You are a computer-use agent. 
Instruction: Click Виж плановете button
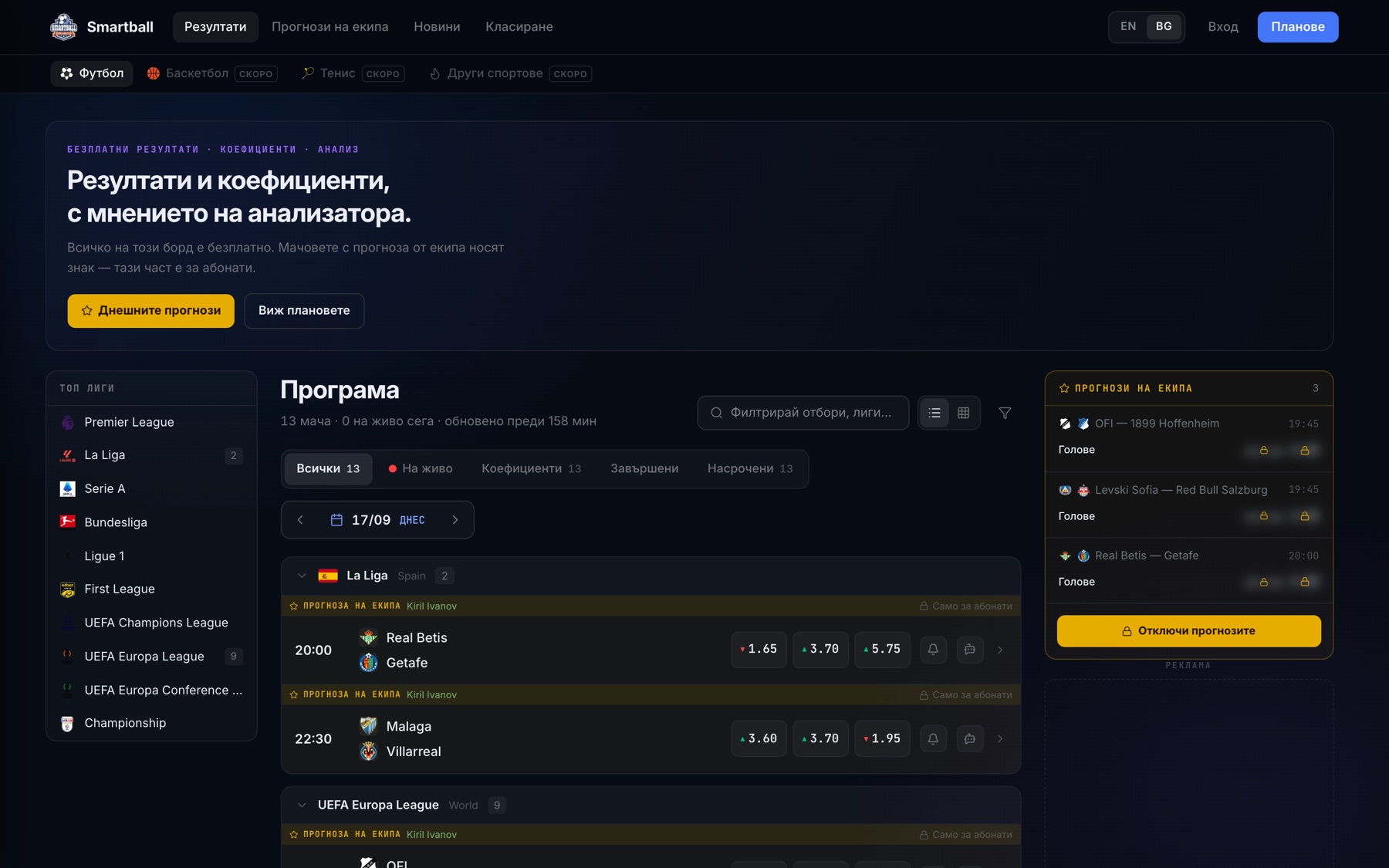304,311
